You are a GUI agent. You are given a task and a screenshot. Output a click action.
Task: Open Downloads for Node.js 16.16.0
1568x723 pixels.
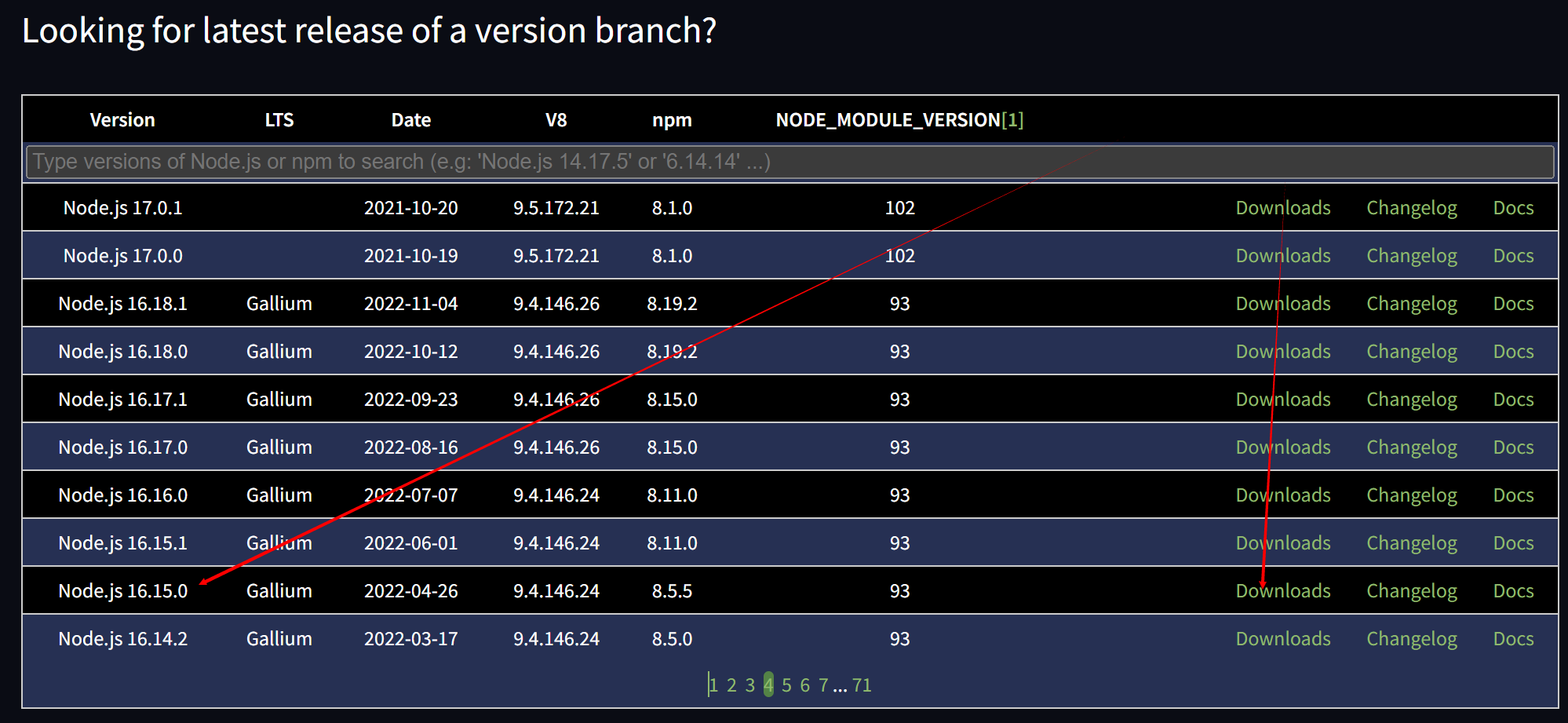click(1283, 495)
